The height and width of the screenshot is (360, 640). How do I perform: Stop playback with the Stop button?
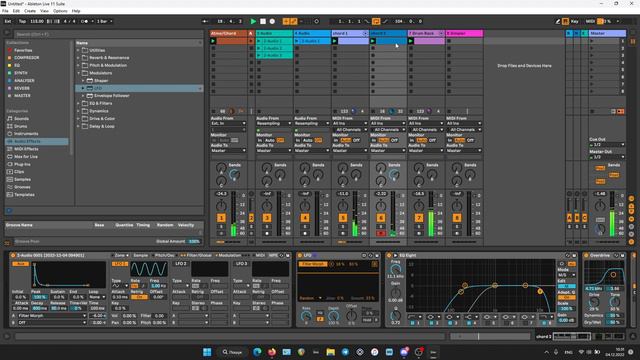(x=263, y=21)
